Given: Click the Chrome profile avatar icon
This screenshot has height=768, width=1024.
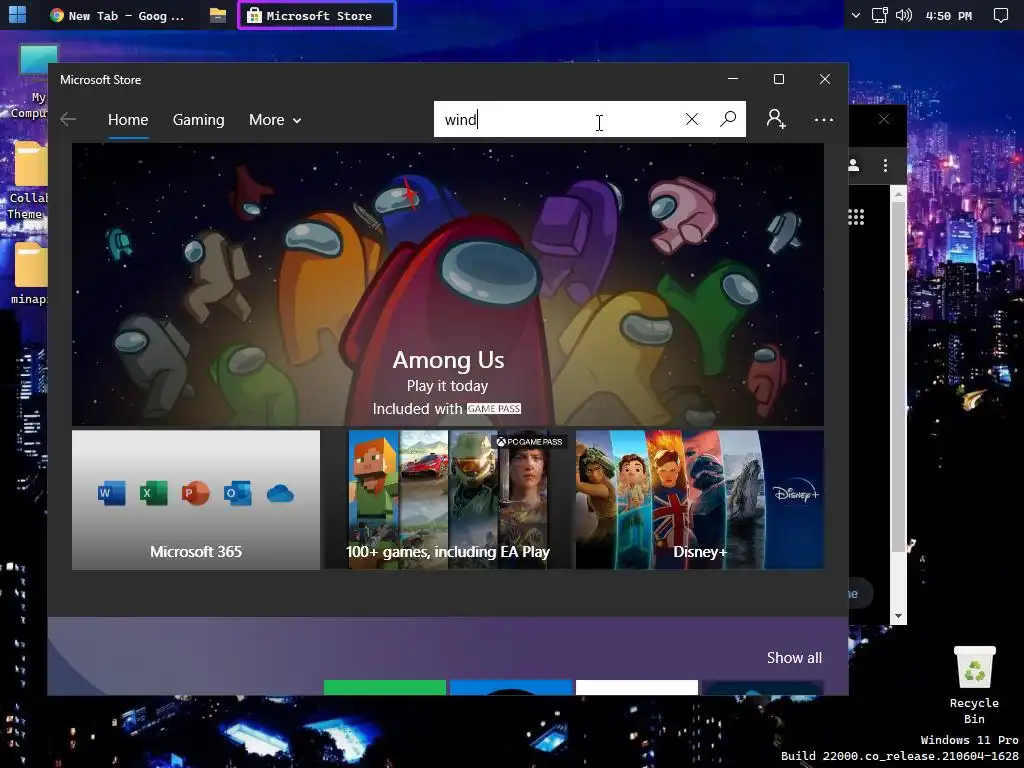Looking at the screenshot, I should 854,165.
